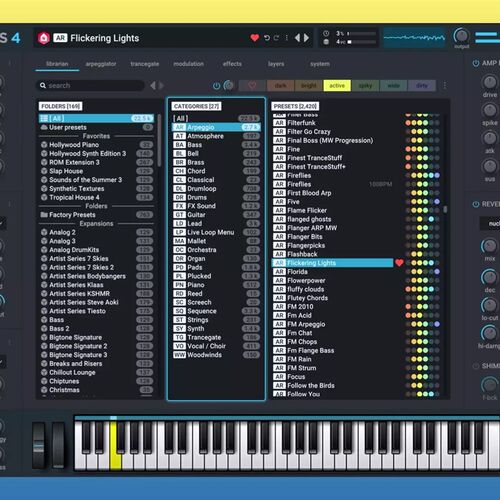The image size is (500, 500).
Task: Switch to the modulation tab
Action: [x=188, y=64]
